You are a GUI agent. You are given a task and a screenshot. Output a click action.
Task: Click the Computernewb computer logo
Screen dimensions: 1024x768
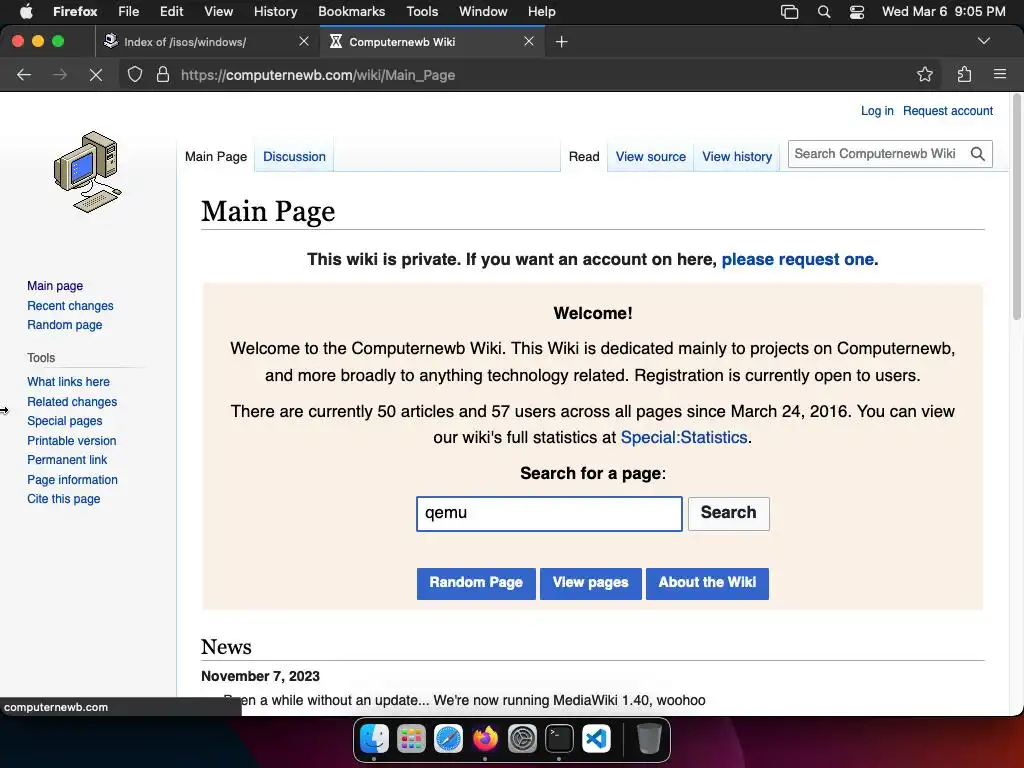coord(88,172)
